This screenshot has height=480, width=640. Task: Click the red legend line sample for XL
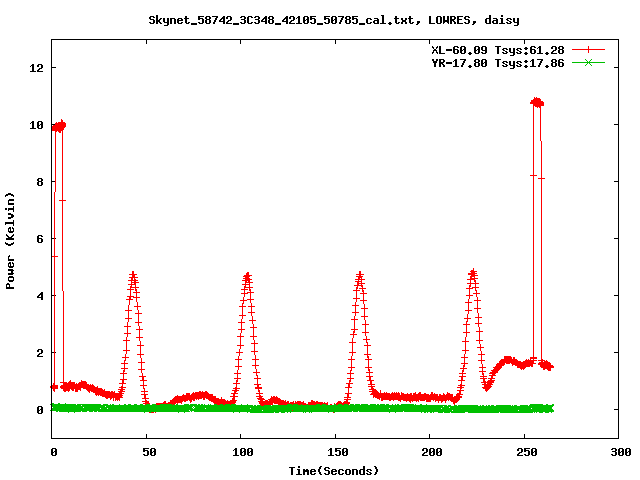[588, 50]
